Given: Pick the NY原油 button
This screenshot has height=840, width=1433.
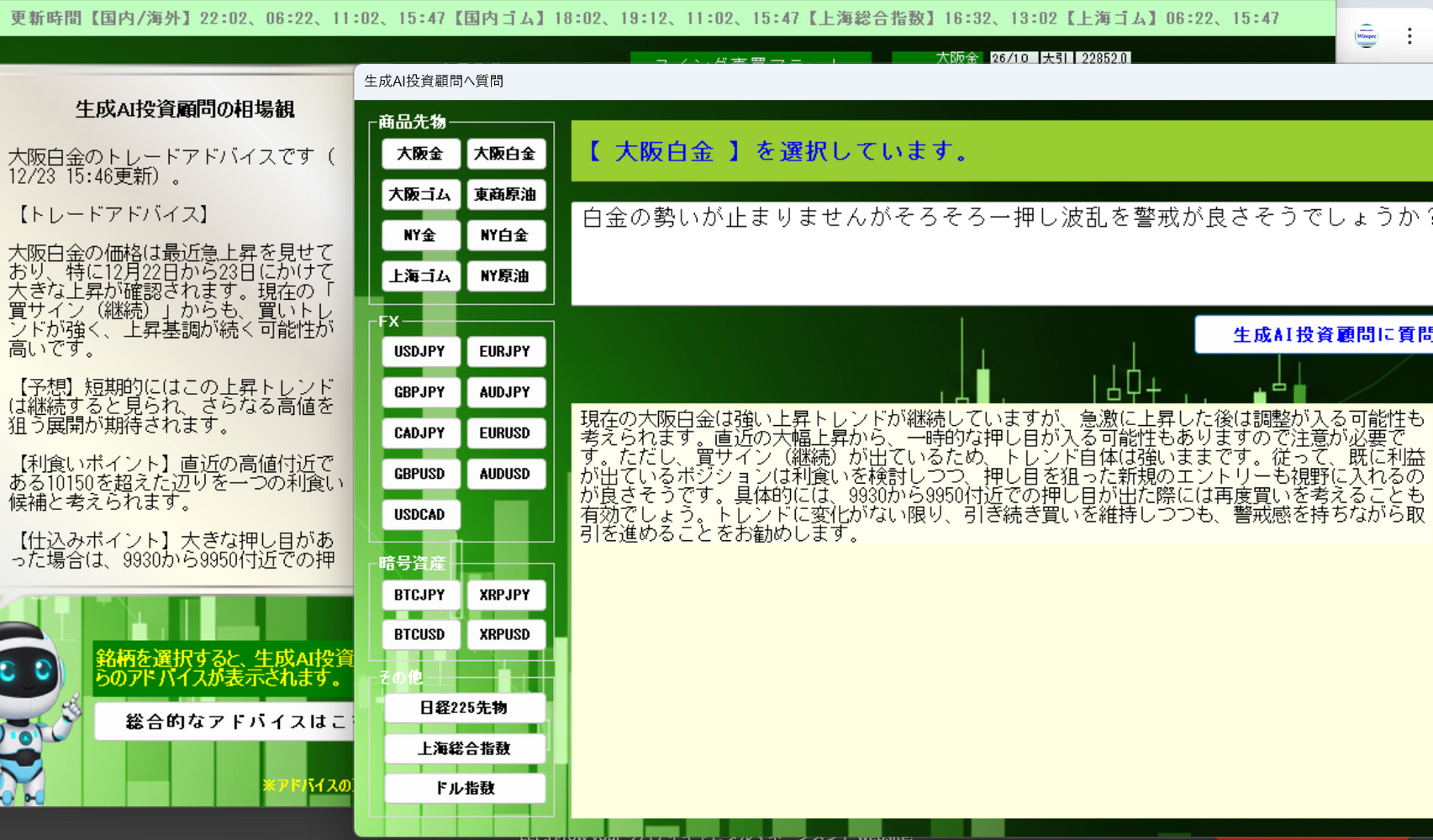Looking at the screenshot, I should (x=505, y=276).
